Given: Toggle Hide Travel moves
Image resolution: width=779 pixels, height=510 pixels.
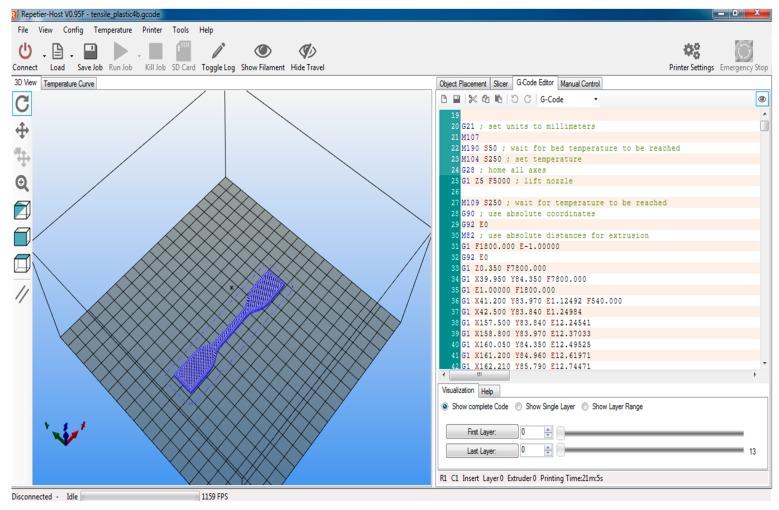Looking at the screenshot, I should point(307,51).
